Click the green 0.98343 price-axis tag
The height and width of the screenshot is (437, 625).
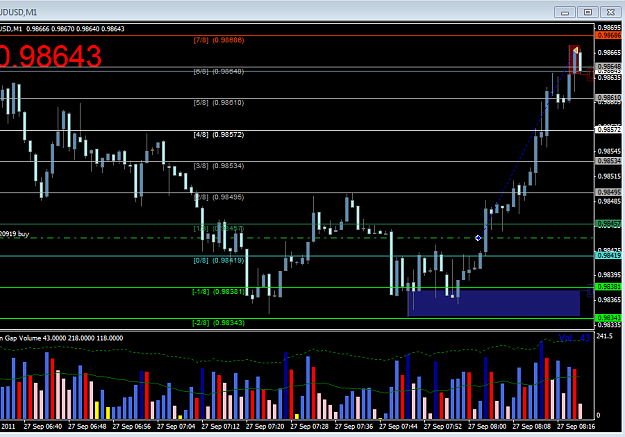click(609, 318)
